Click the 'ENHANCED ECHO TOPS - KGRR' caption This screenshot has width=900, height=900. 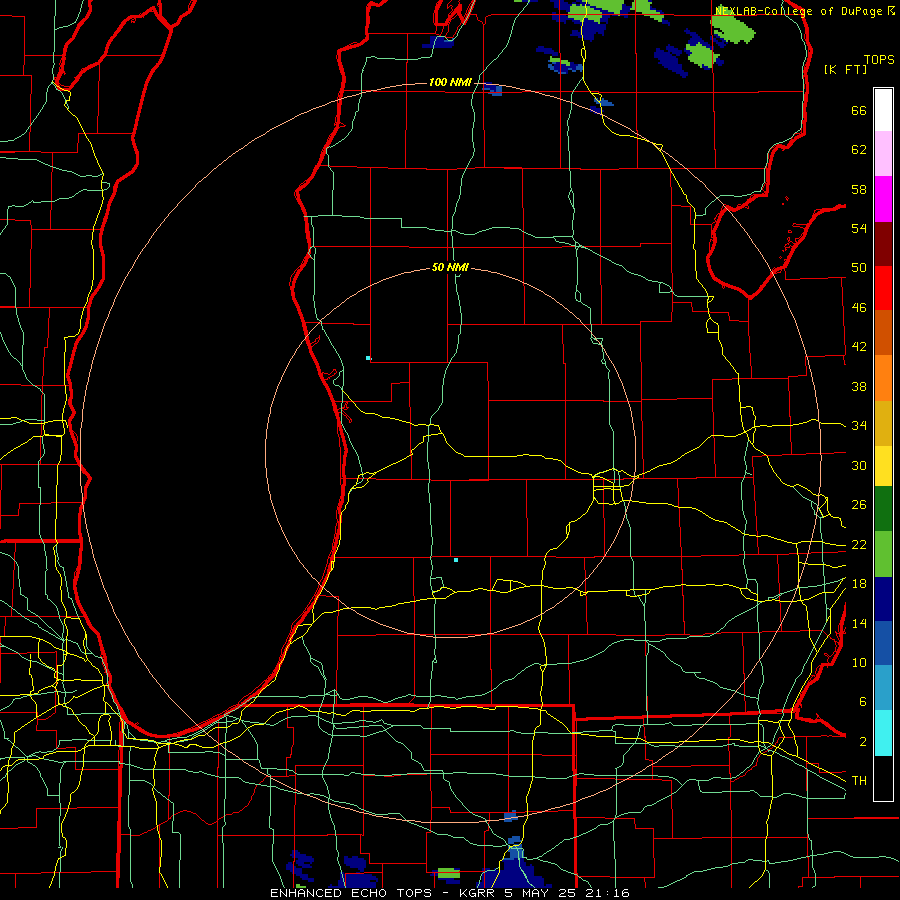tap(382, 893)
